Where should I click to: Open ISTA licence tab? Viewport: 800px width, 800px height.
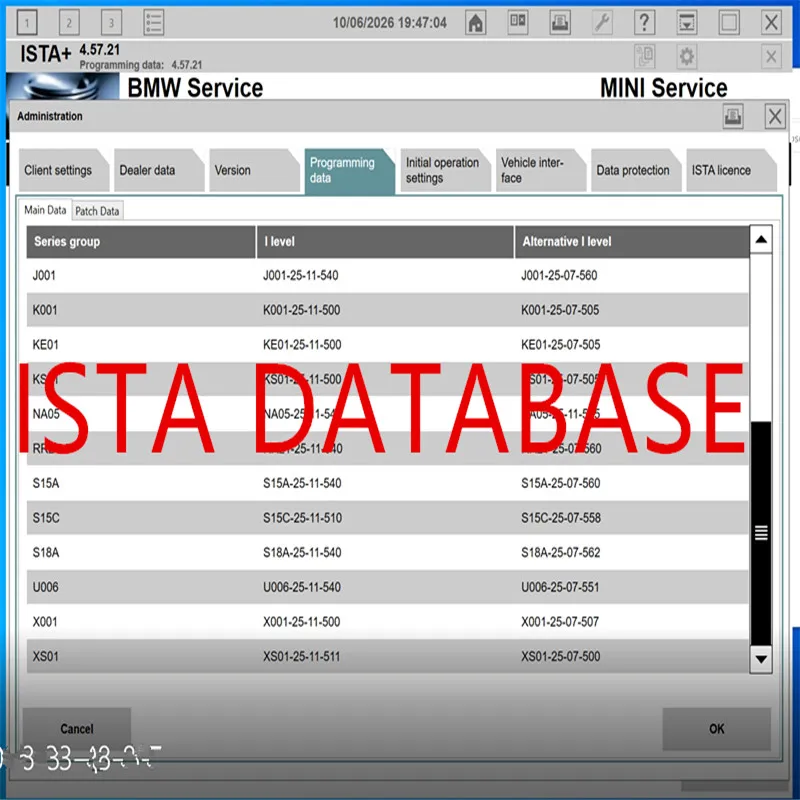[731, 170]
